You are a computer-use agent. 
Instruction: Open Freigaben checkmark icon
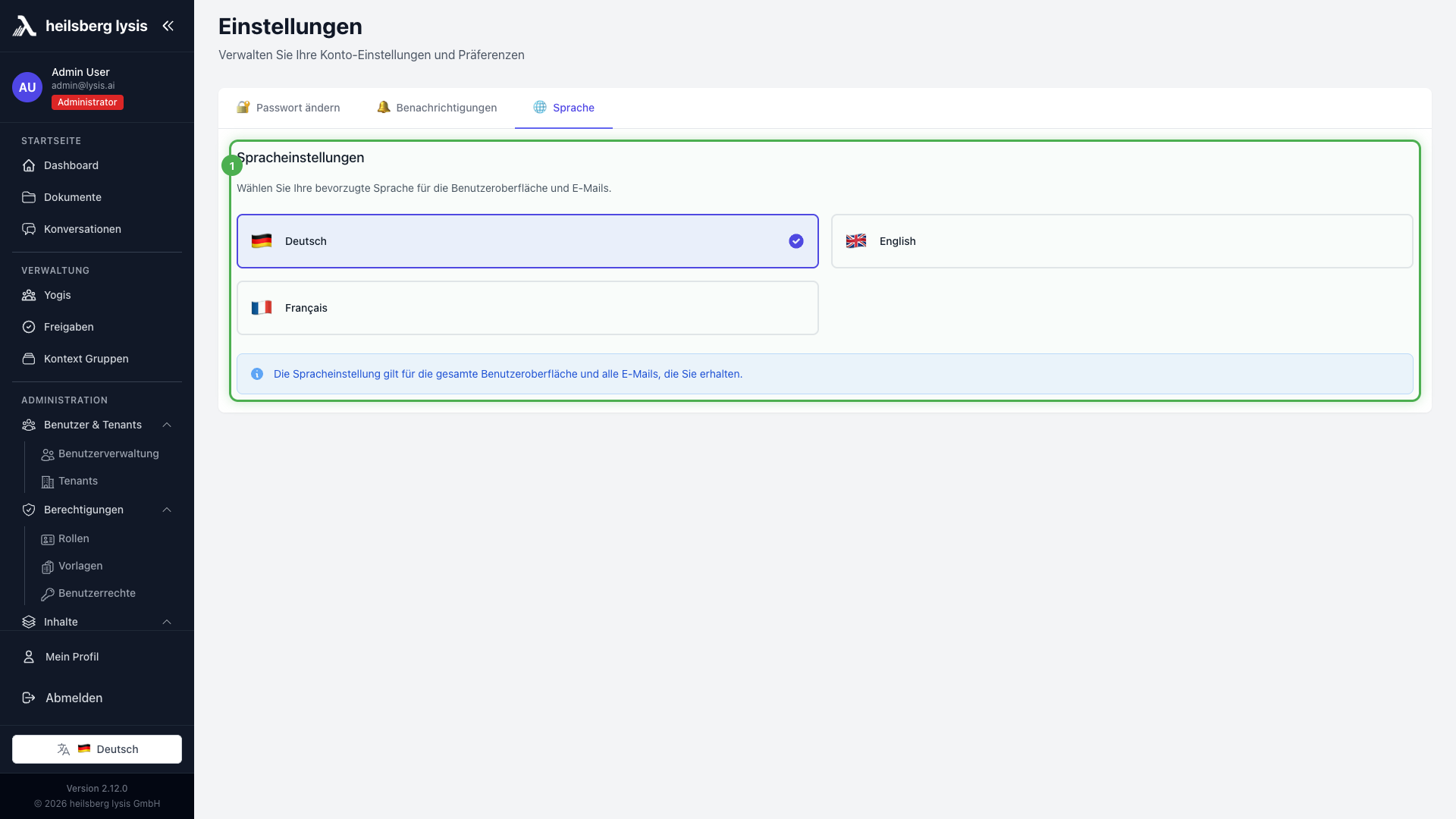coord(29,327)
